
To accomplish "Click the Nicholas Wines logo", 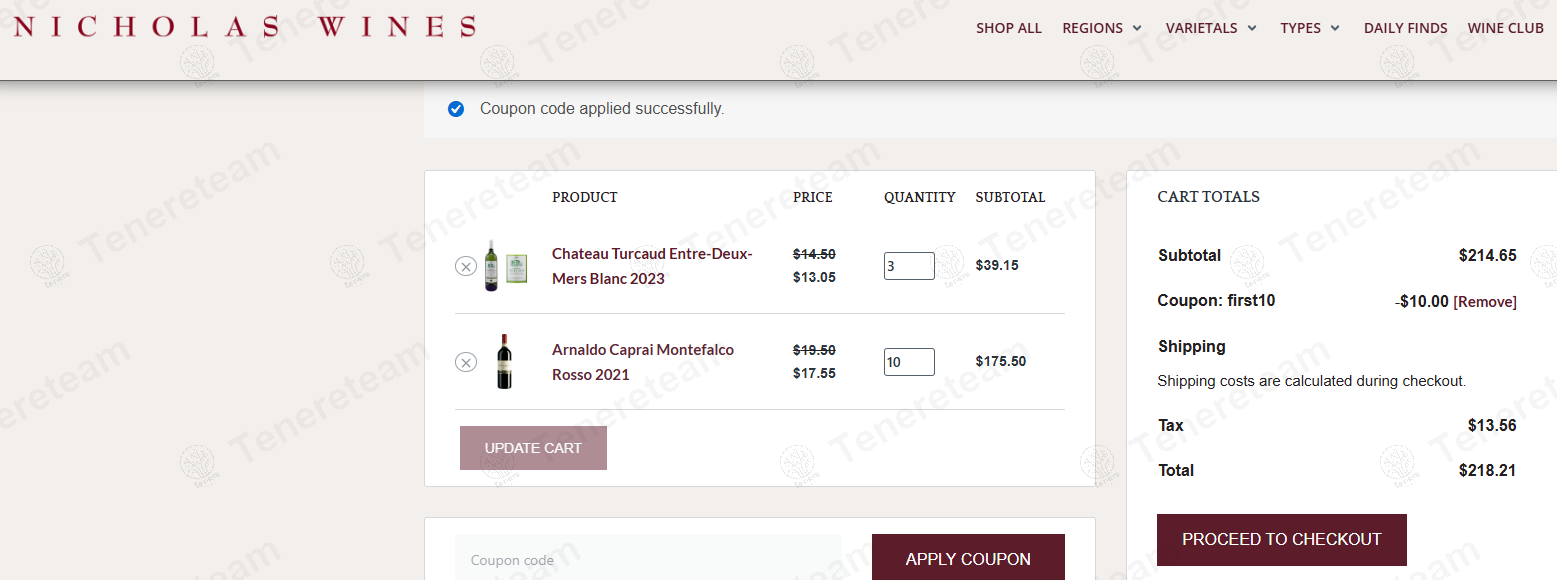I will (x=244, y=27).
